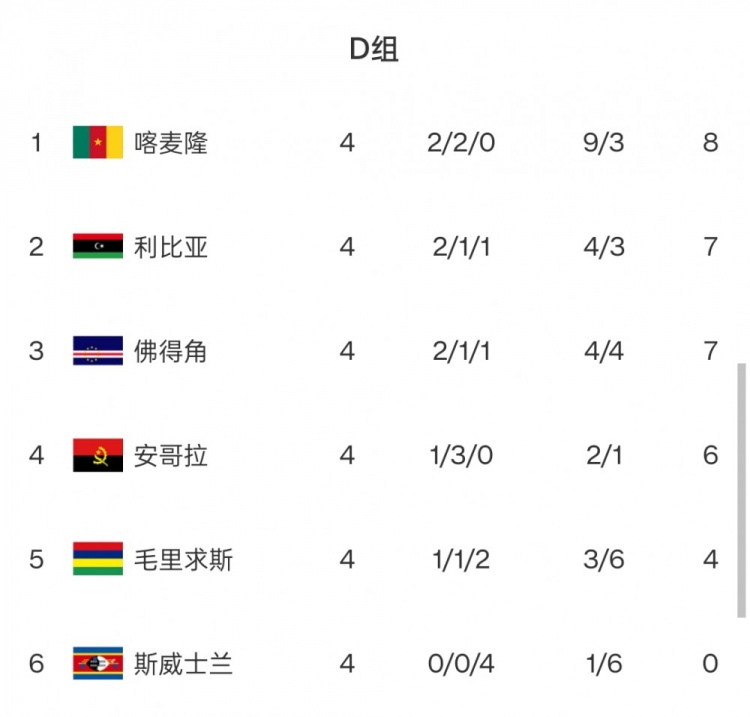Screen dimensions: 750x717
Task: Click Cameroon's 9/3 goals record
Action: [x=604, y=142]
